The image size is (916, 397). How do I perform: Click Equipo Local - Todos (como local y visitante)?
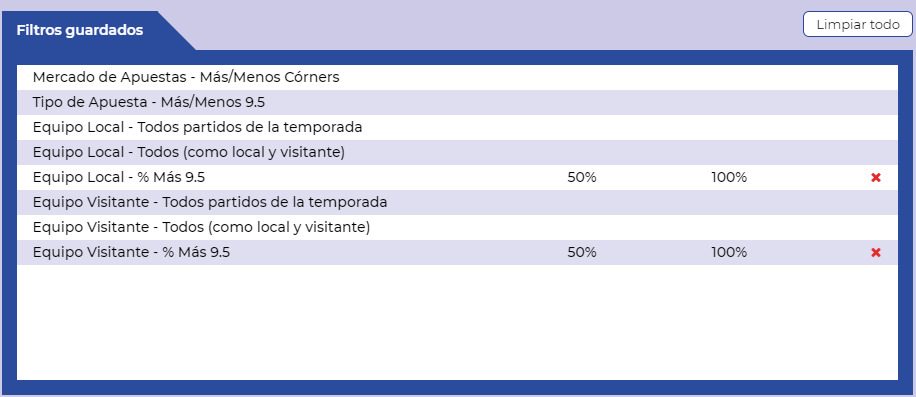pos(189,152)
